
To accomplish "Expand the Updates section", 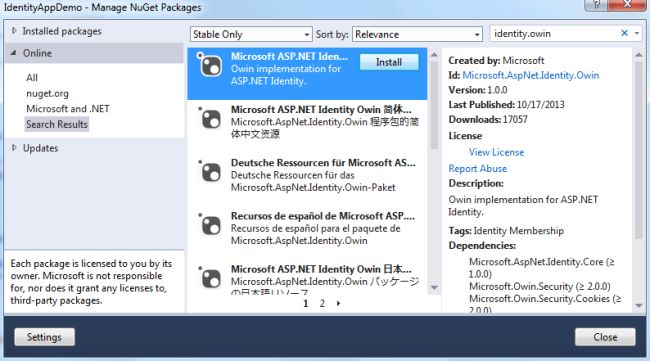I will pos(14,148).
